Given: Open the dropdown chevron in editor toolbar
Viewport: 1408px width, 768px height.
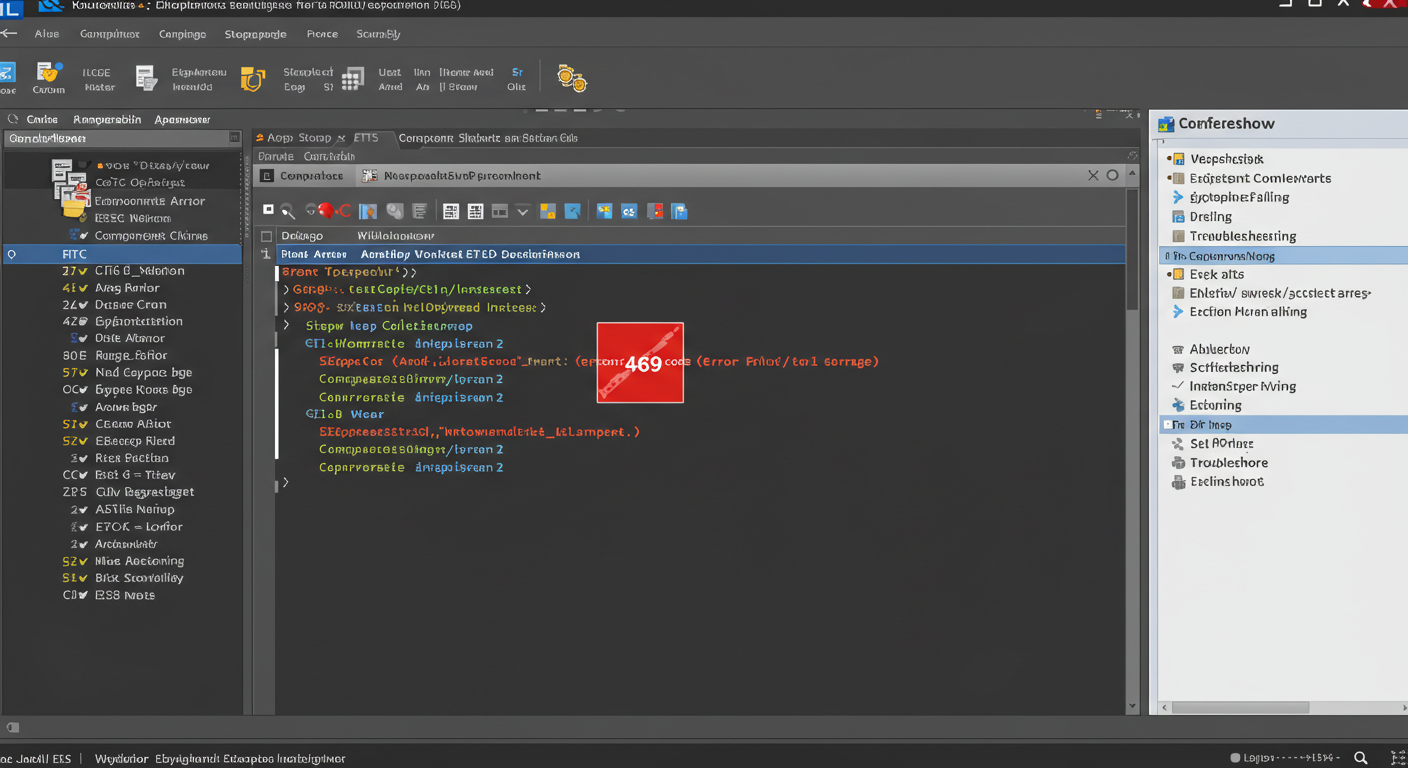Looking at the screenshot, I should click(x=522, y=211).
